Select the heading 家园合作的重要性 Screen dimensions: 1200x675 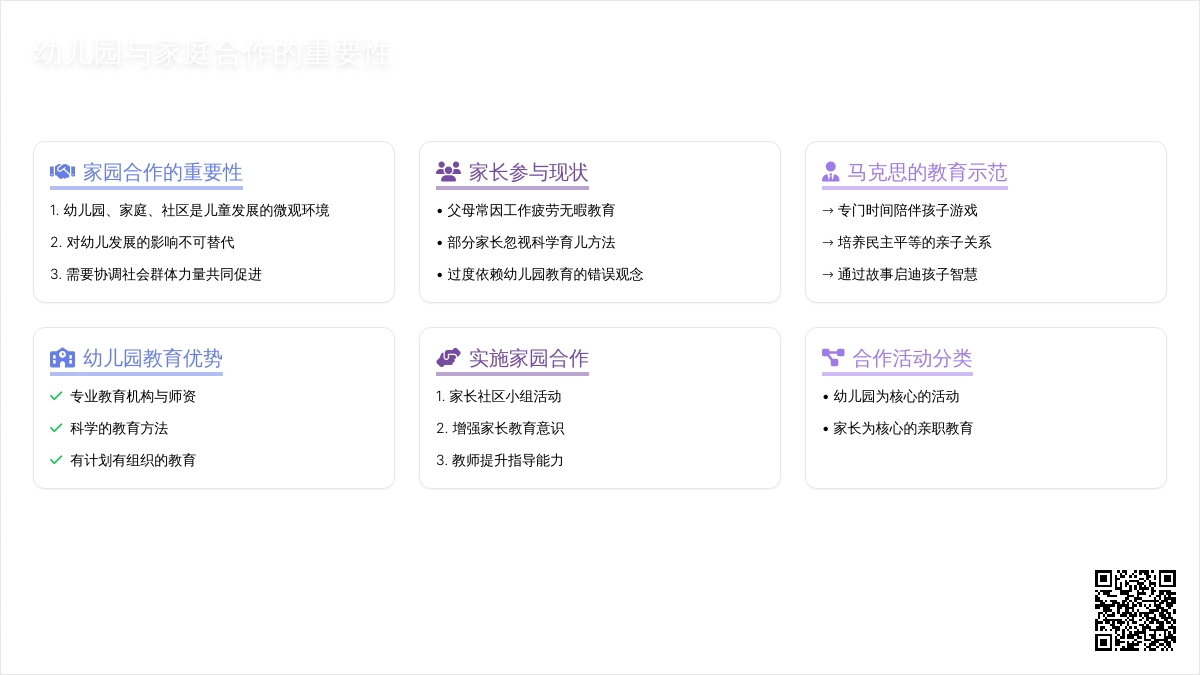coord(162,172)
